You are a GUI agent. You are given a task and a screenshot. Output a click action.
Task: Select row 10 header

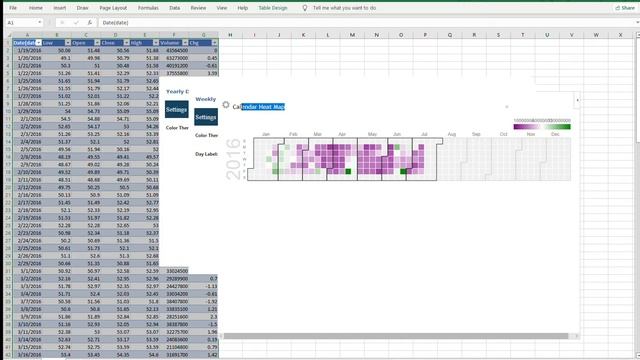pos(8,111)
